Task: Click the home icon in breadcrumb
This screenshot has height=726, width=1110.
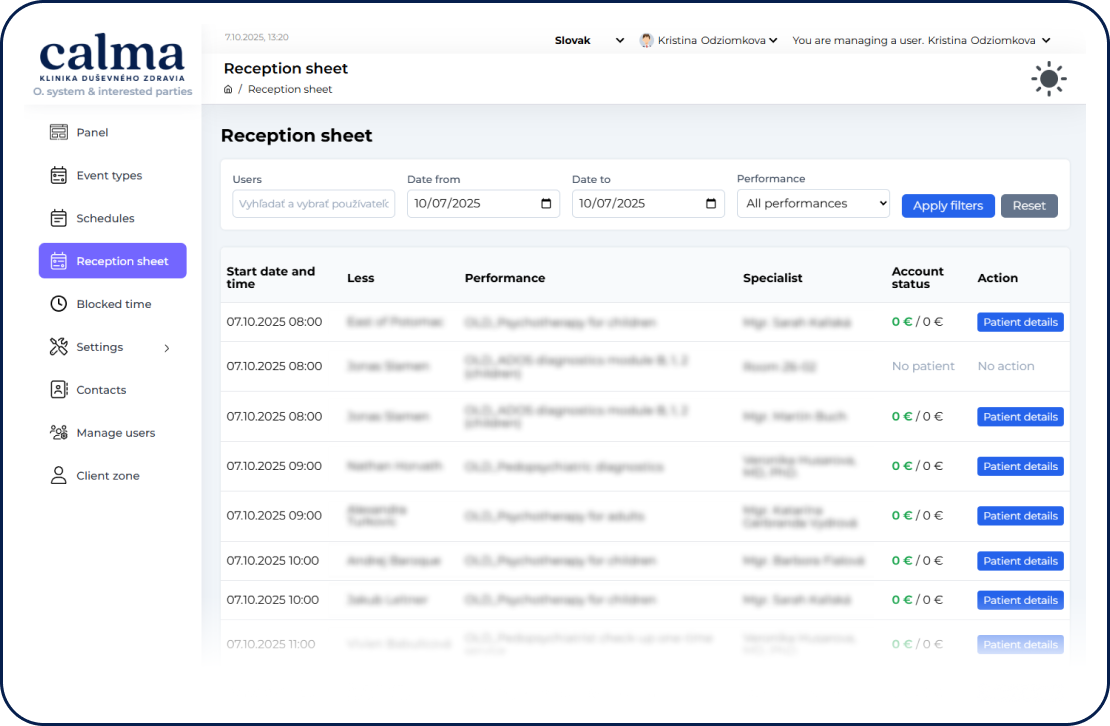Action: [x=228, y=89]
